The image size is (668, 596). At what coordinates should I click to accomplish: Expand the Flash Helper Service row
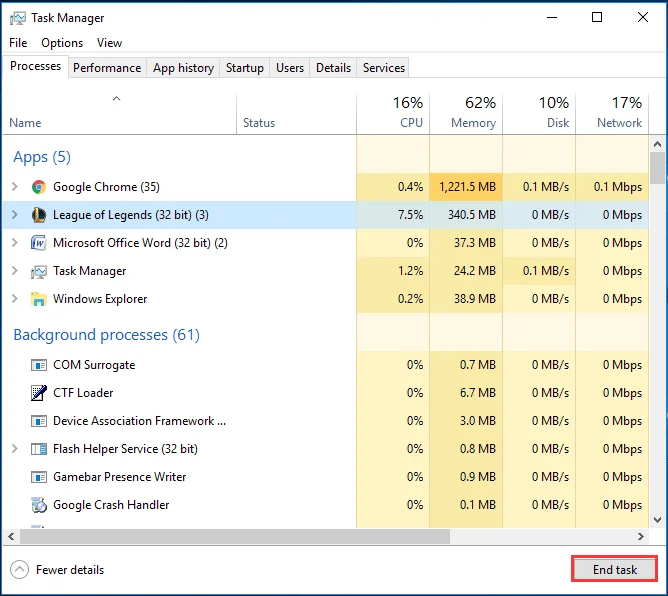pyautogui.click(x=15, y=449)
